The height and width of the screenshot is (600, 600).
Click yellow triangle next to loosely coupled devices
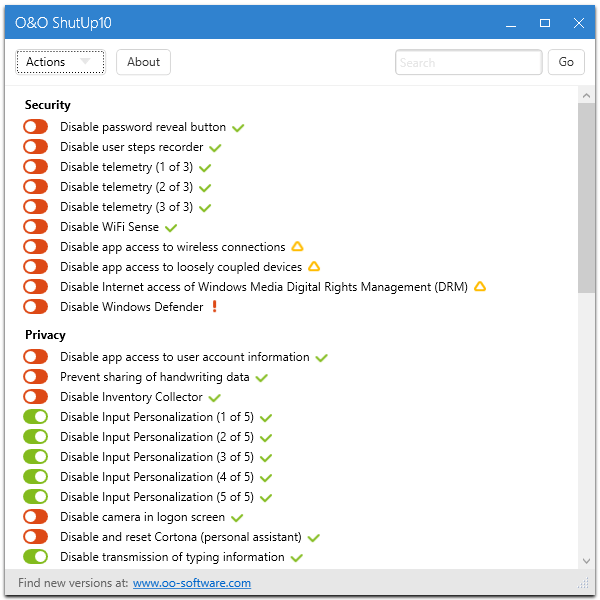tap(314, 267)
